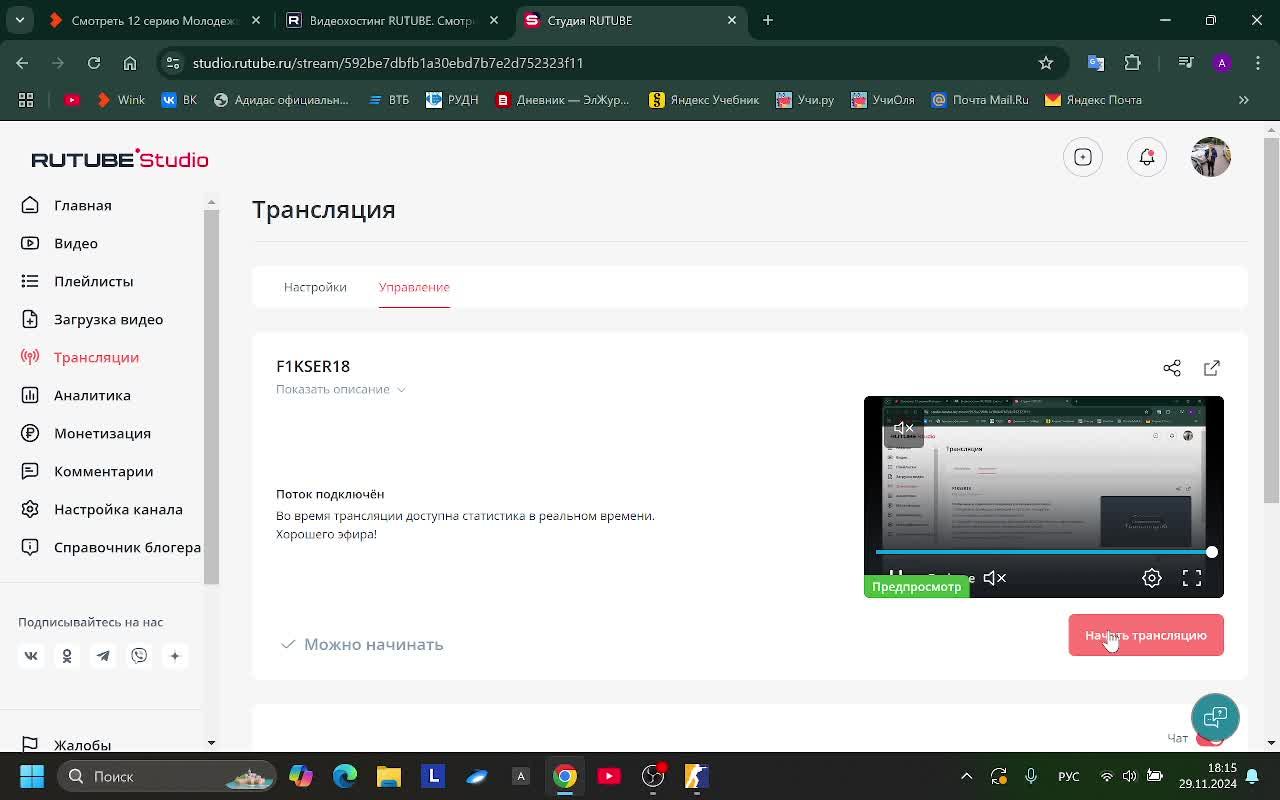The width and height of the screenshot is (1280, 800).
Task: Show more bookmarks with the double chevron
Action: coord(1244,100)
